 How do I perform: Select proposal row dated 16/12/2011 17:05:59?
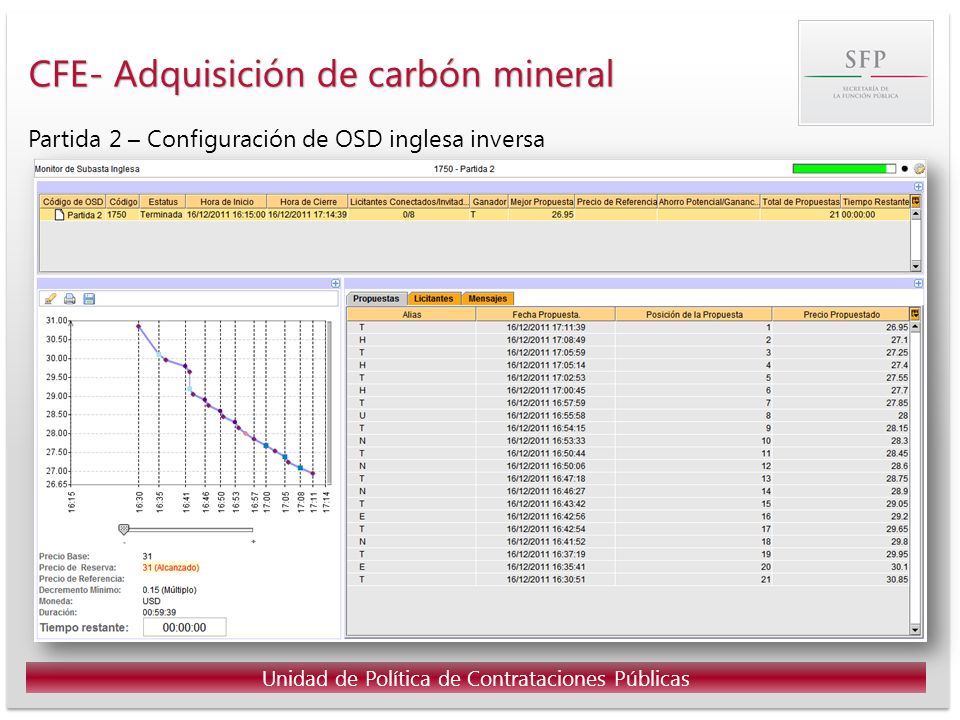pos(628,353)
